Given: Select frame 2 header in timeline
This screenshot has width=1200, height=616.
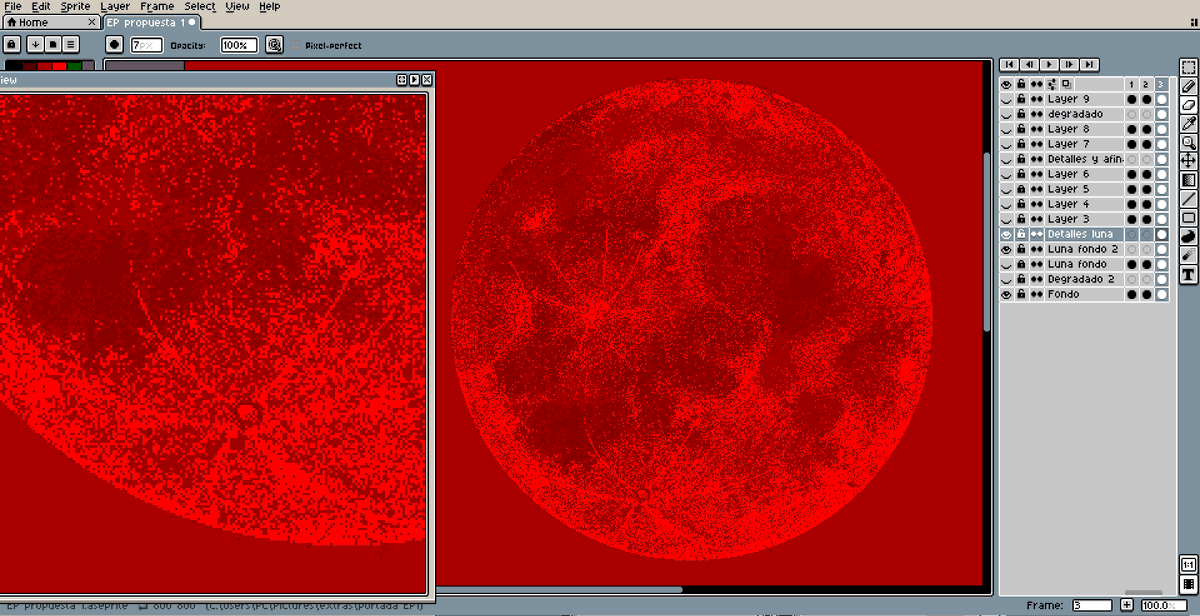Looking at the screenshot, I should tap(1146, 84).
